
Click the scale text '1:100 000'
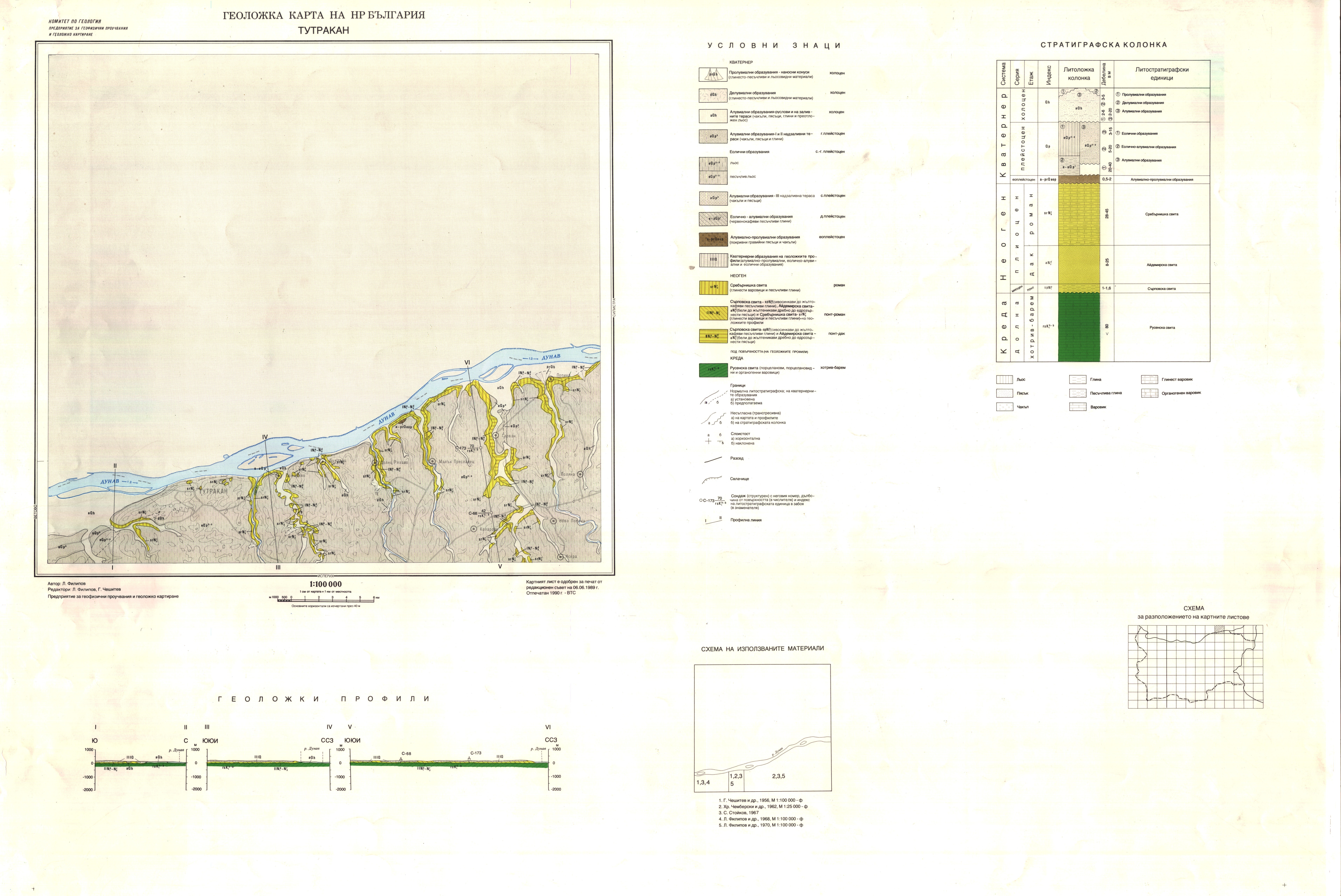pos(326,584)
